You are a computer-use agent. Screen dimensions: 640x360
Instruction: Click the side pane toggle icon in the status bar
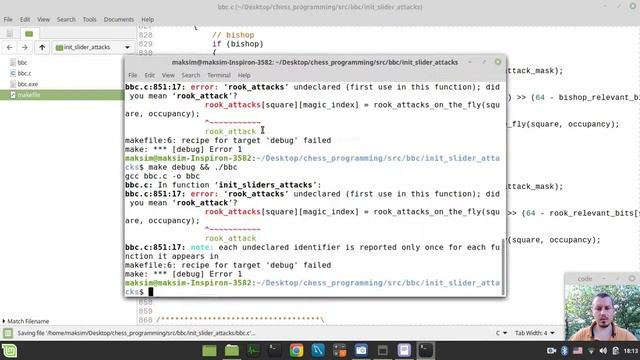(8, 333)
